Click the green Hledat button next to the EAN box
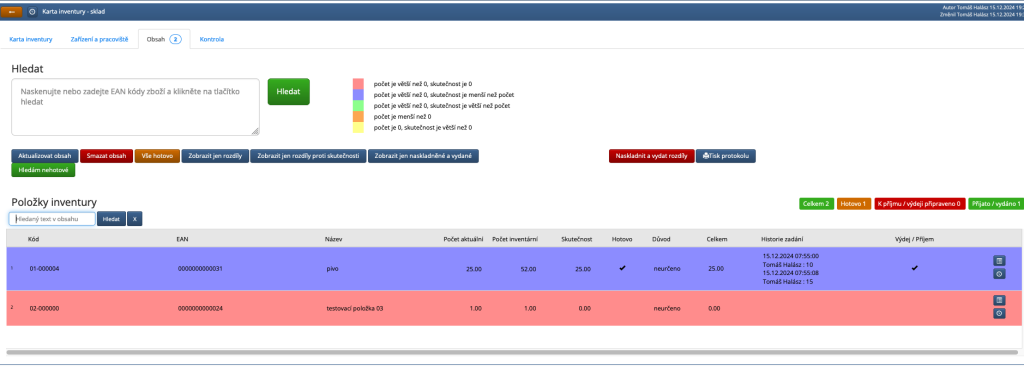Viewport: 1024px width, 372px height. coord(289,91)
